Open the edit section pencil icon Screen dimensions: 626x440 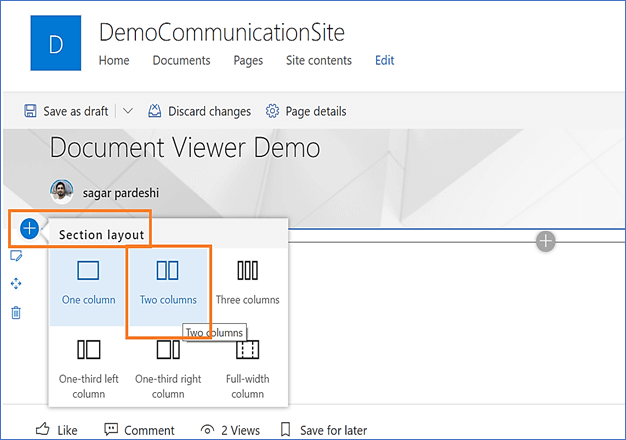(x=16, y=256)
